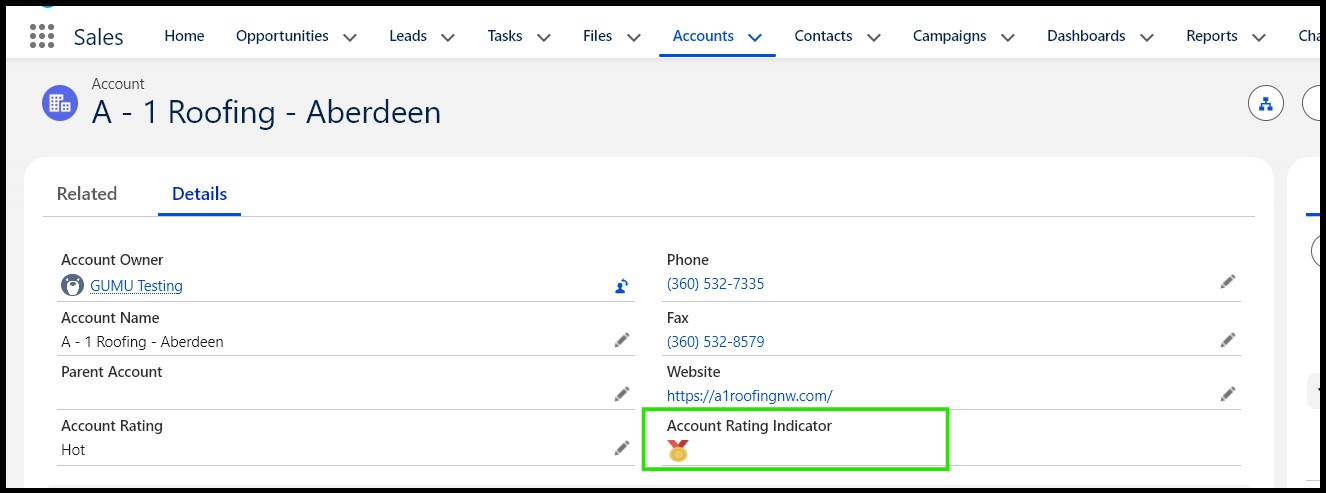Open the Tasks navigation tab
Image resolution: width=1326 pixels, height=493 pixels.
[505, 36]
